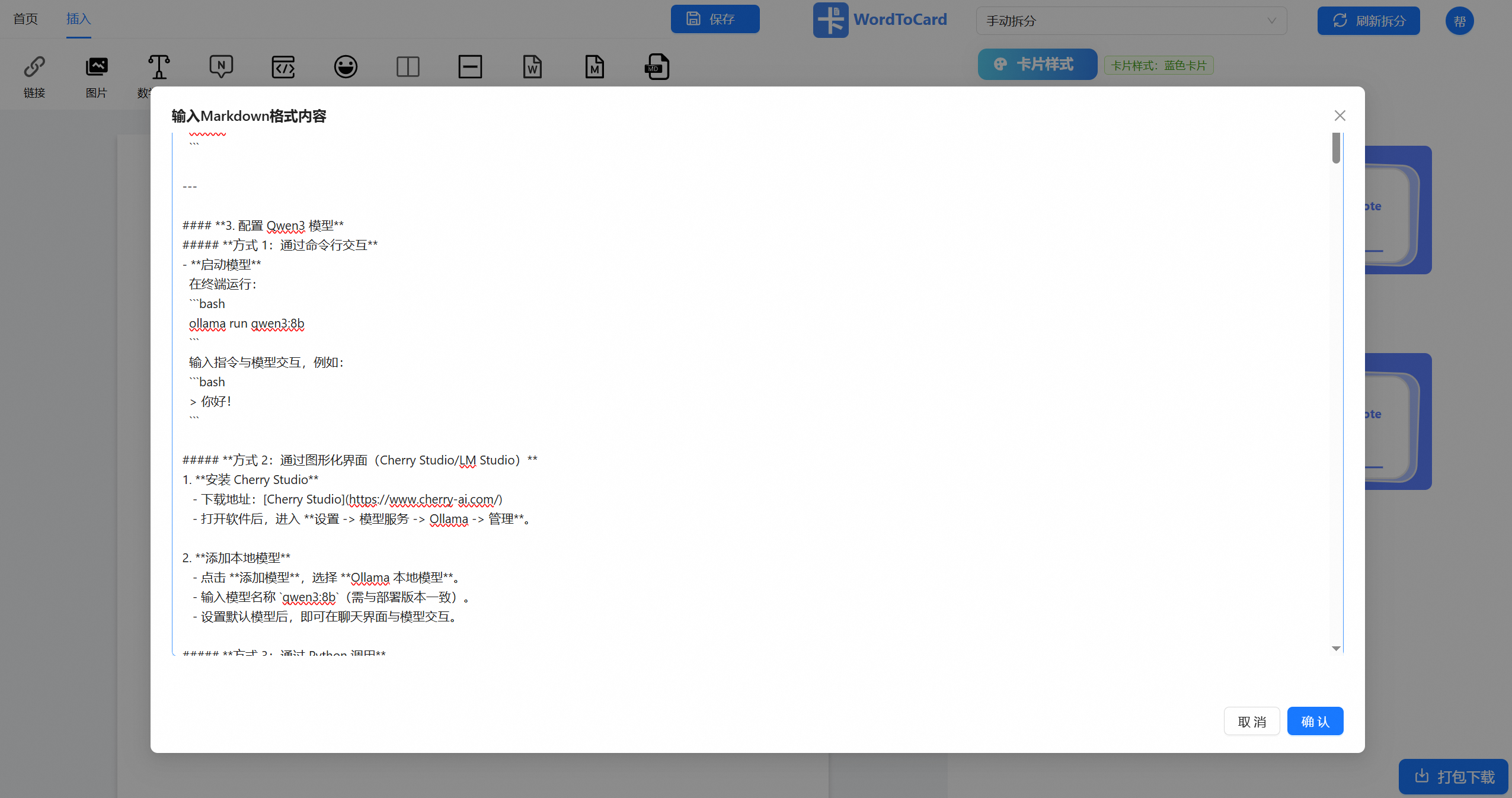Screen dimensions: 1512x798
Task: Click the MD file import icon
Action: [657, 67]
